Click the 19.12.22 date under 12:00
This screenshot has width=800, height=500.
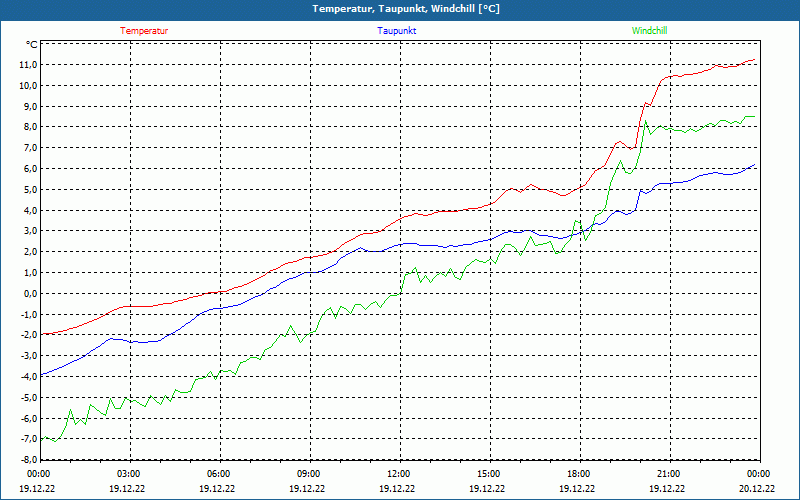click(x=397, y=488)
